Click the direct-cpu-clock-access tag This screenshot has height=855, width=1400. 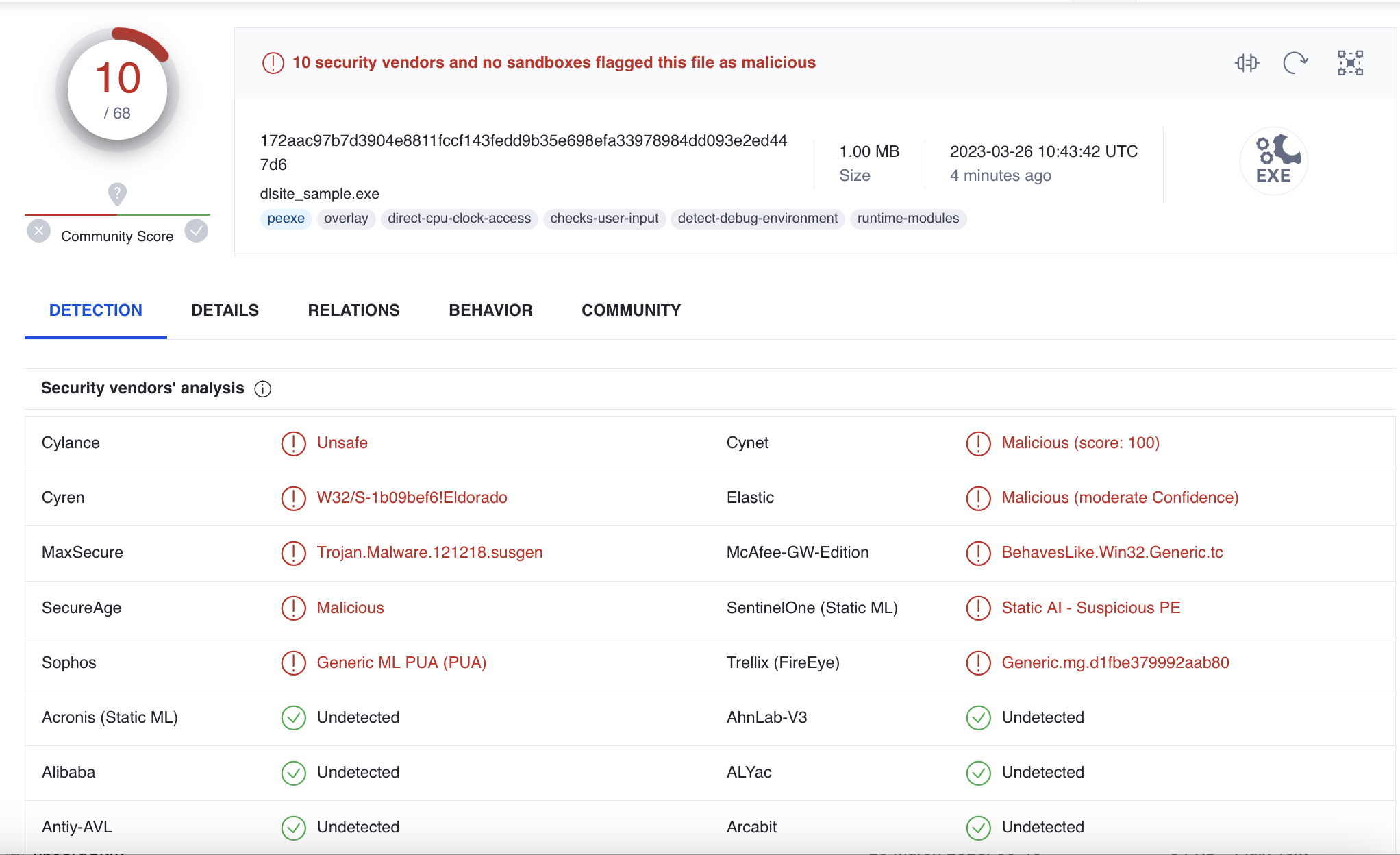click(459, 219)
